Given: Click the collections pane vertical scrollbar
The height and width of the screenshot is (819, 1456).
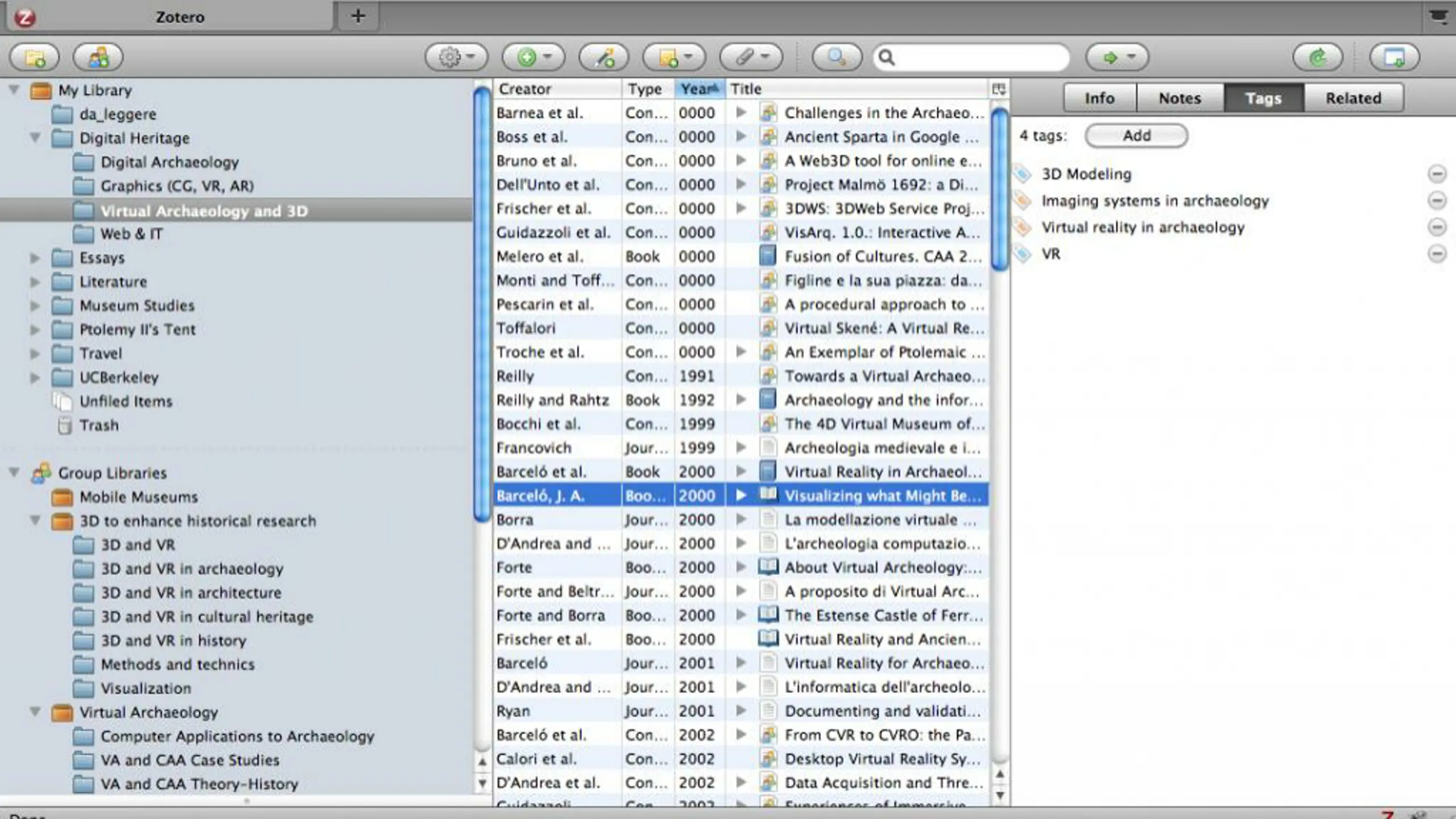Looking at the screenshot, I should [x=482, y=304].
